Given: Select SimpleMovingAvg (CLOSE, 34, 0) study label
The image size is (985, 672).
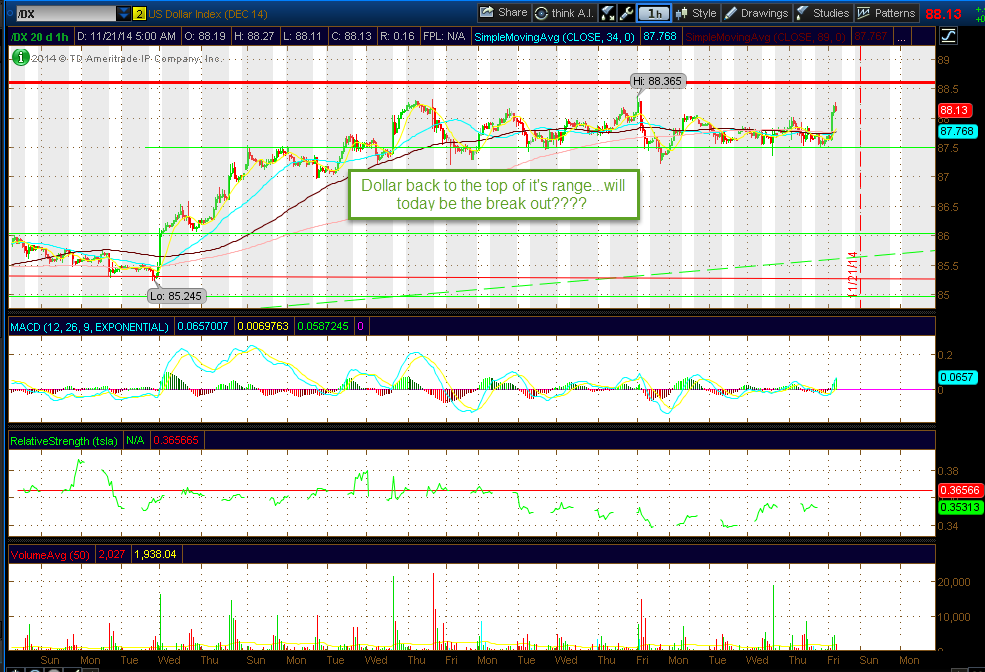Looking at the screenshot, I should [x=555, y=37].
